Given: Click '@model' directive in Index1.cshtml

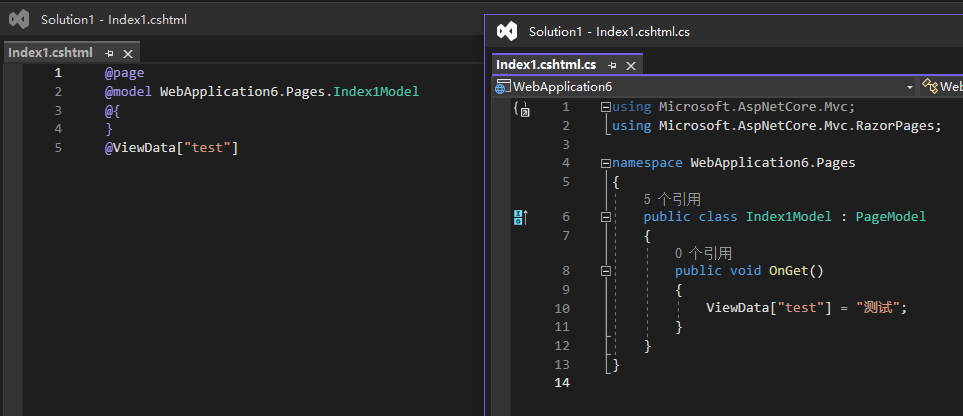Looking at the screenshot, I should pyautogui.click(x=128, y=92).
